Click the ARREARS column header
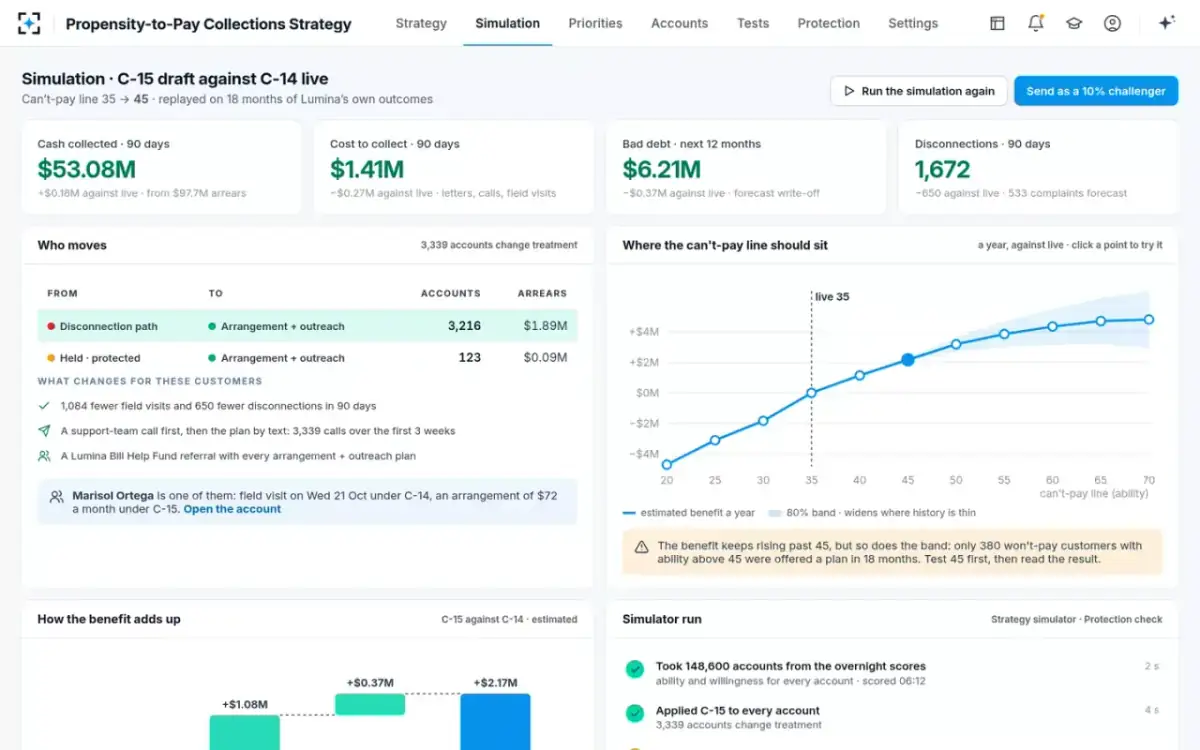1200x750 pixels. 542,293
